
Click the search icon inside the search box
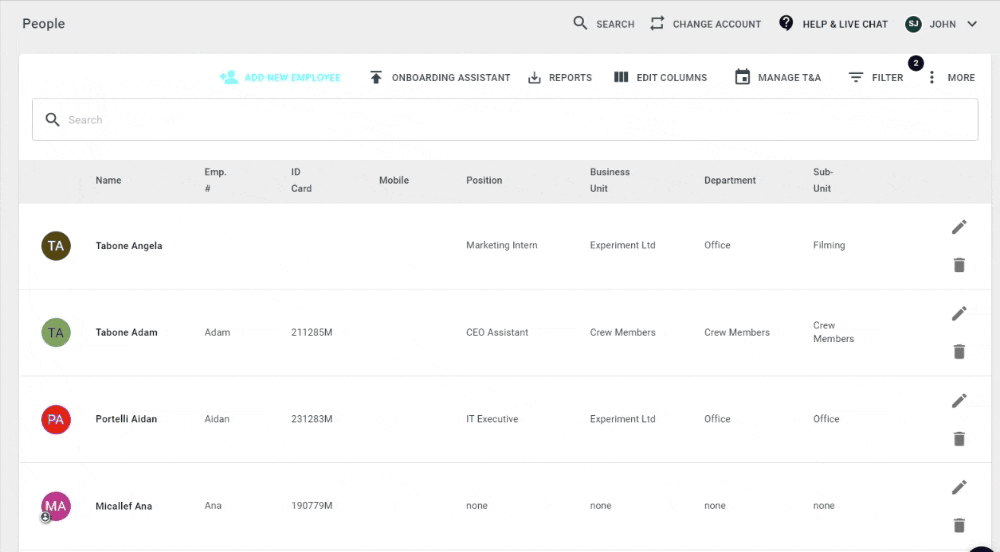(52, 120)
